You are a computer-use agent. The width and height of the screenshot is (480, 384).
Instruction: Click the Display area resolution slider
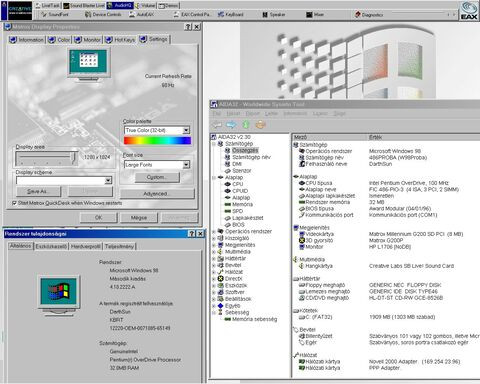[x=46, y=158]
